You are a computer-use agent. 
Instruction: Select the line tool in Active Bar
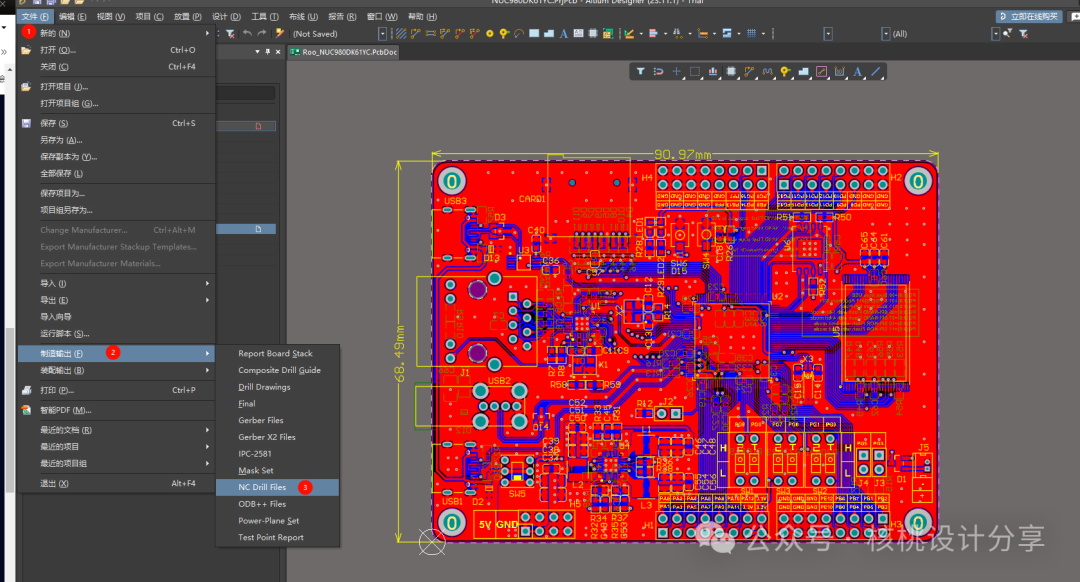pyautogui.click(x=875, y=71)
